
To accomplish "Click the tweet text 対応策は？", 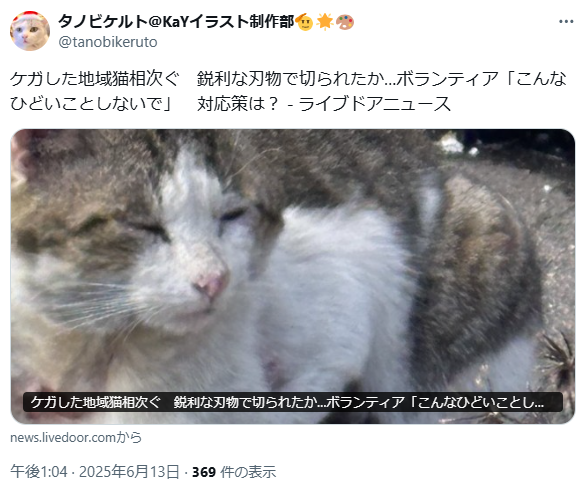I will tap(238, 104).
